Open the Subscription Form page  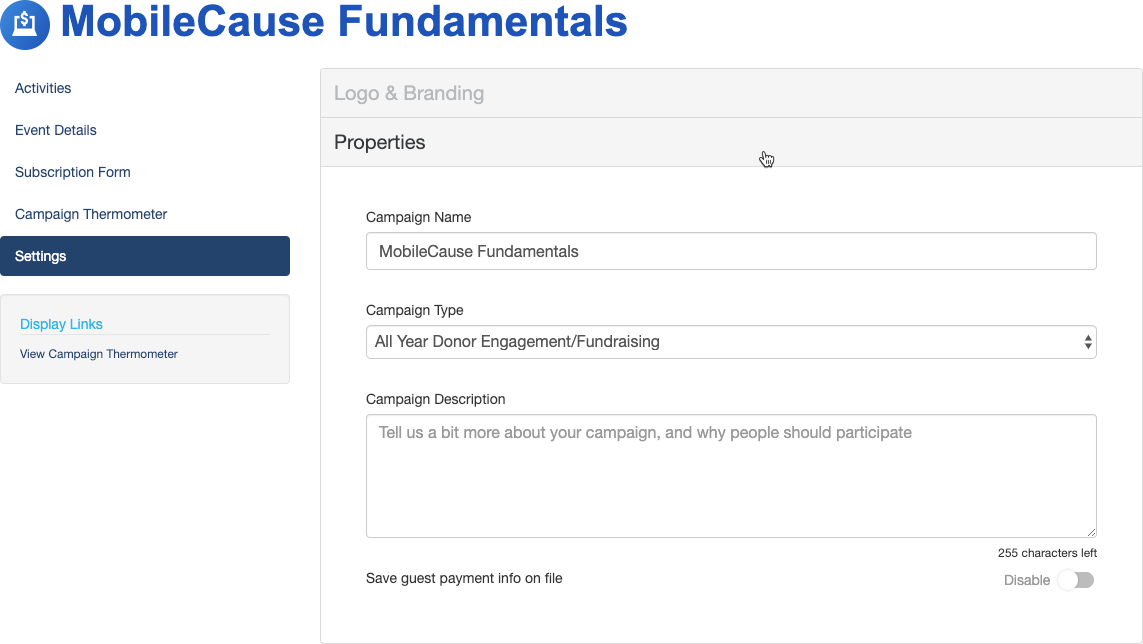[73, 172]
